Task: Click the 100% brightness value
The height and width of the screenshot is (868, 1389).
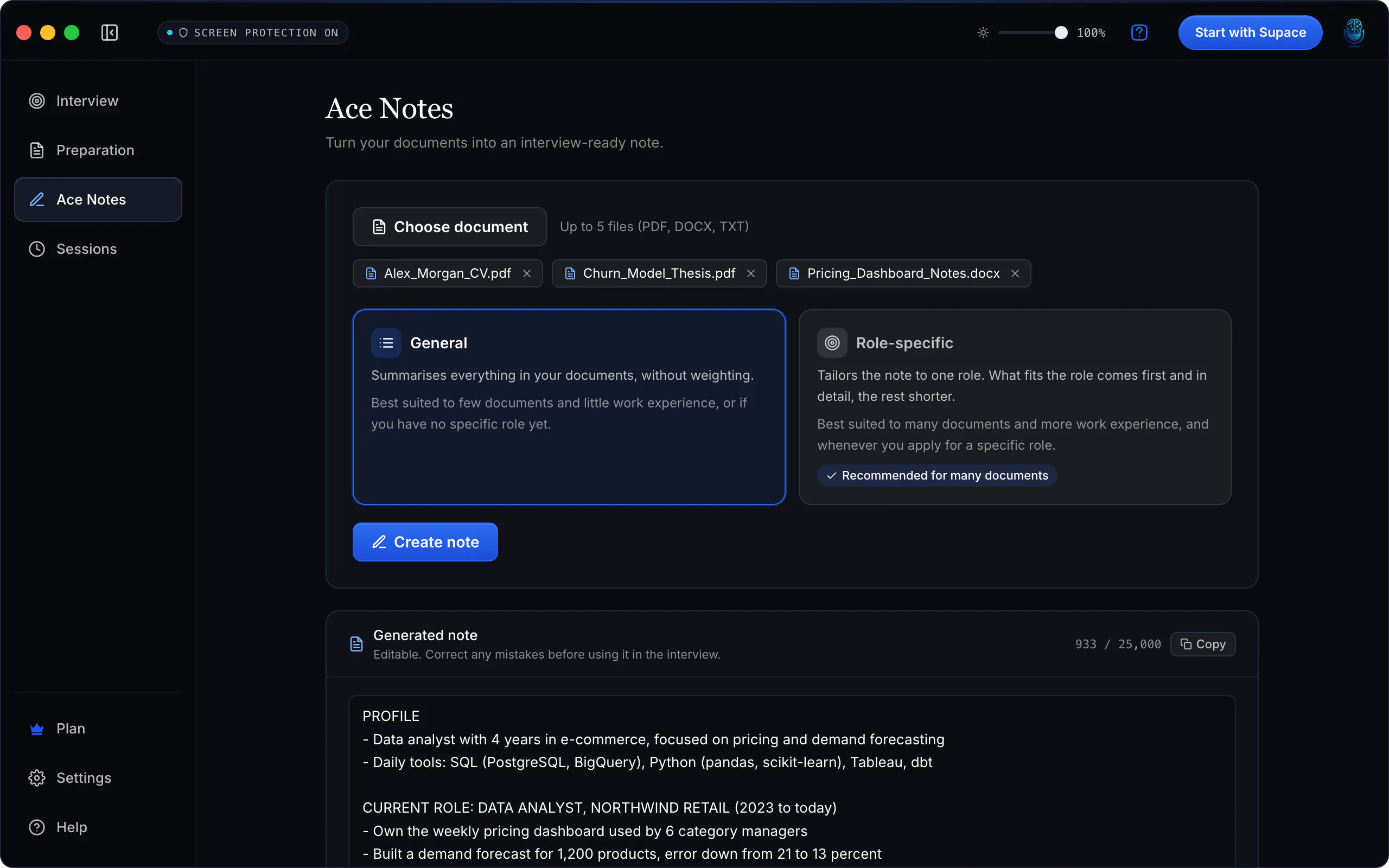Action: point(1091,33)
